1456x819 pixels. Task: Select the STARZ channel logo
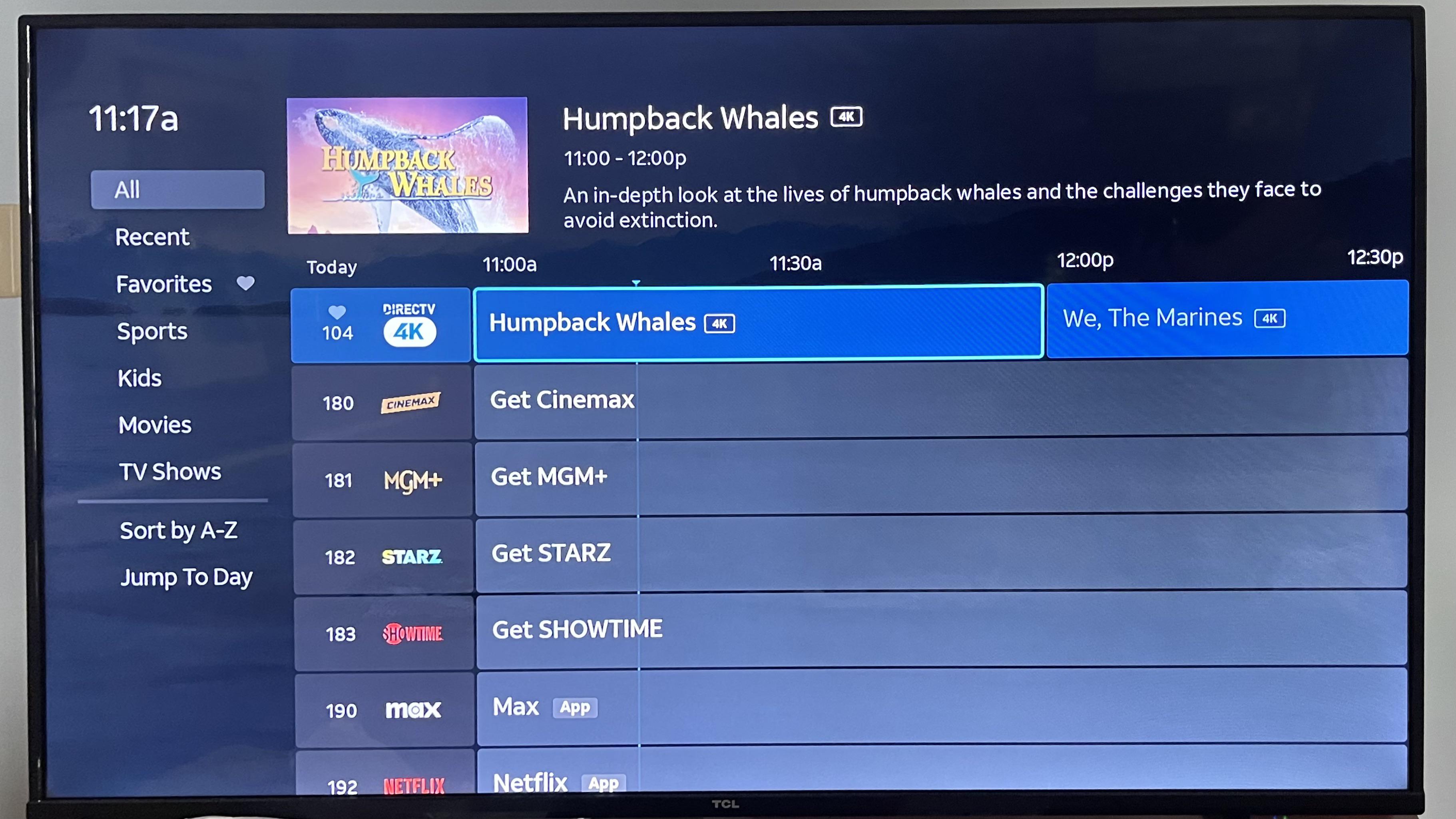coord(412,557)
